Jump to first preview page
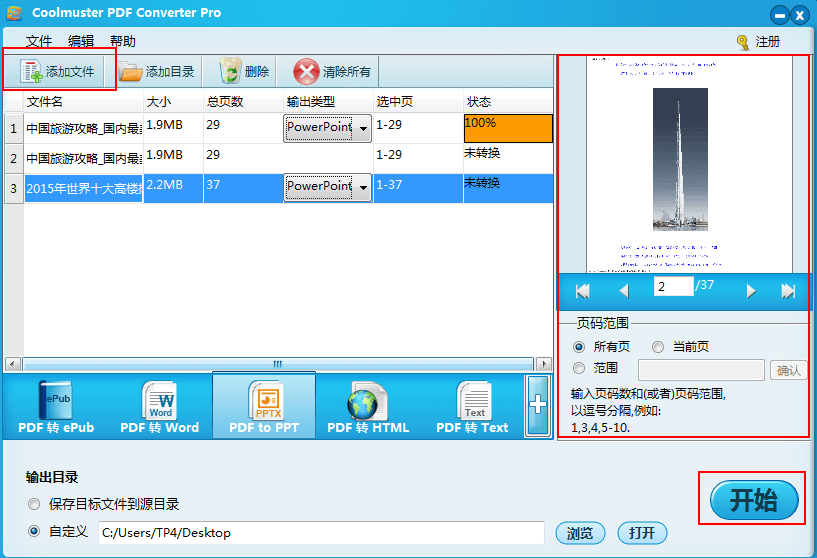Image resolution: width=817 pixels, height=558 pixels. point(583,291)
